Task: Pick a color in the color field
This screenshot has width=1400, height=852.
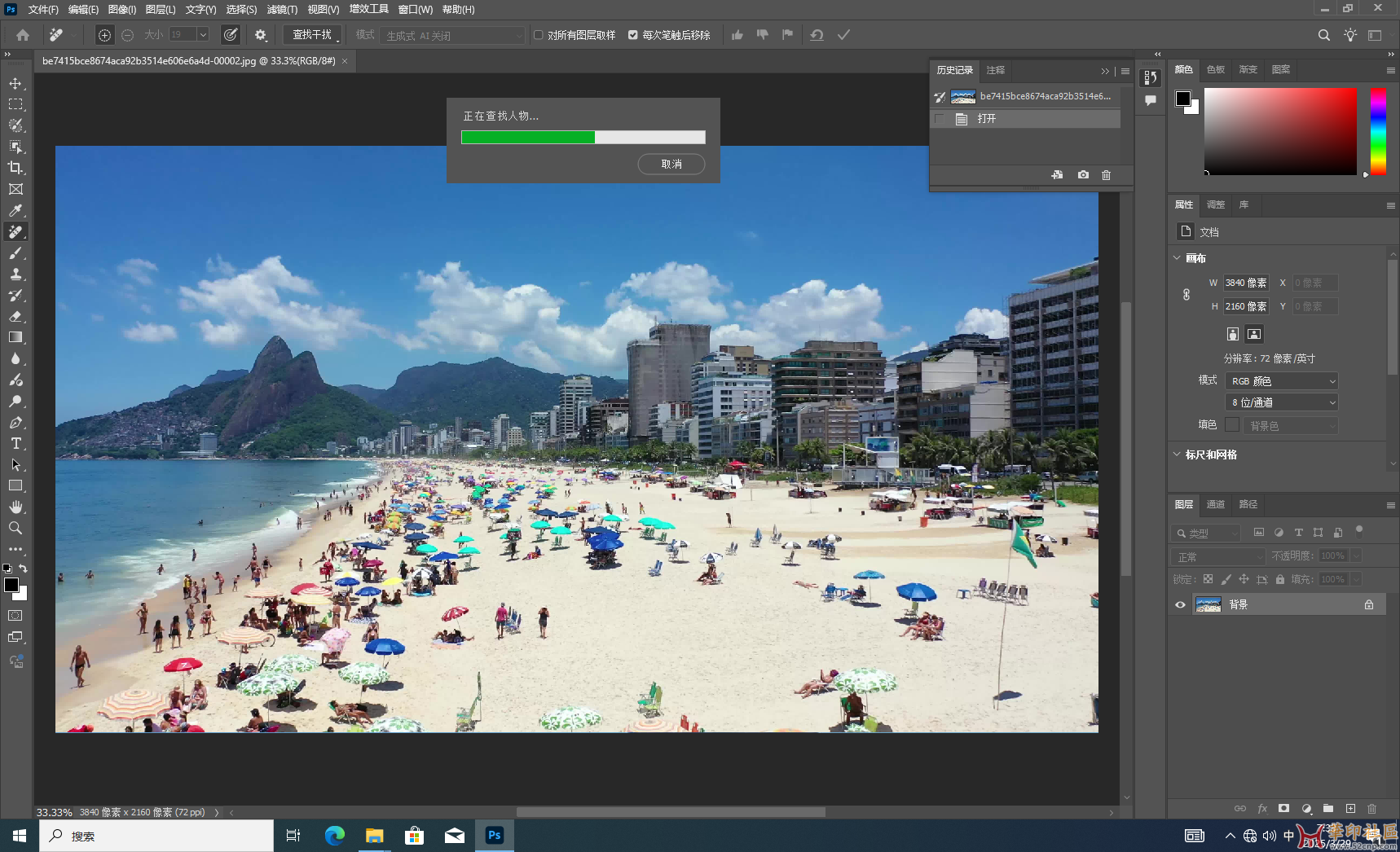Action: [1280, 131]
